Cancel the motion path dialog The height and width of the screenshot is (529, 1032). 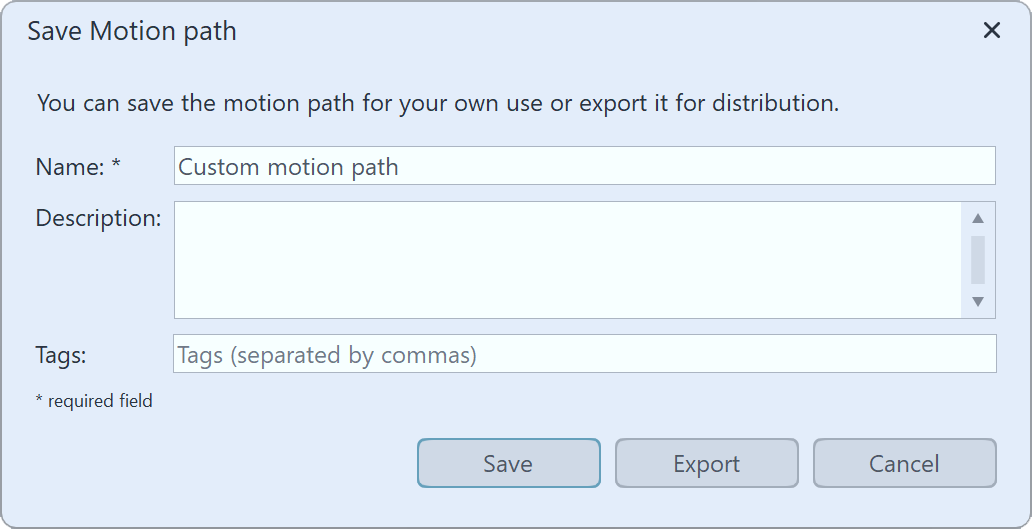pos(904,464)
